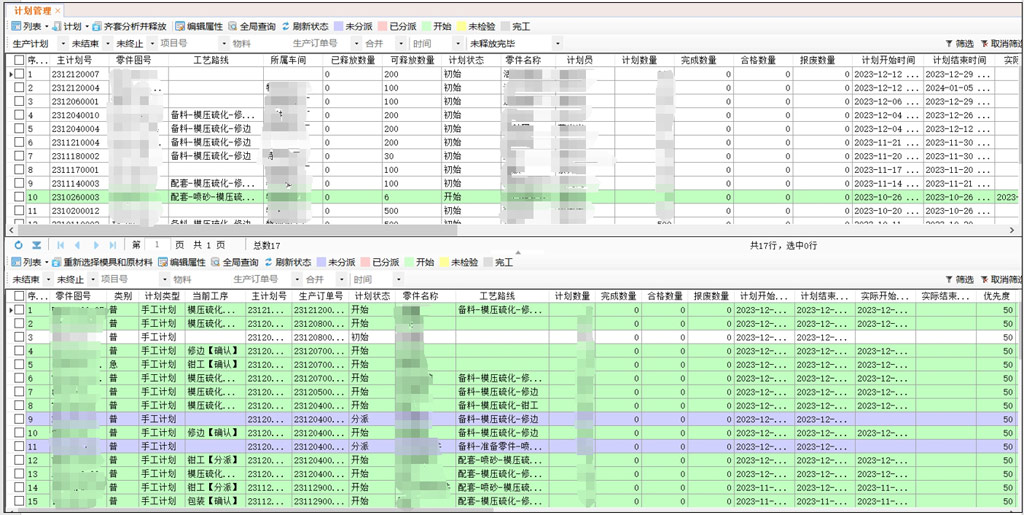Switch to the 计划管理 tab
Image resolution: width=1024 pixels, height=515 pixels.
(x=32, y=8)
